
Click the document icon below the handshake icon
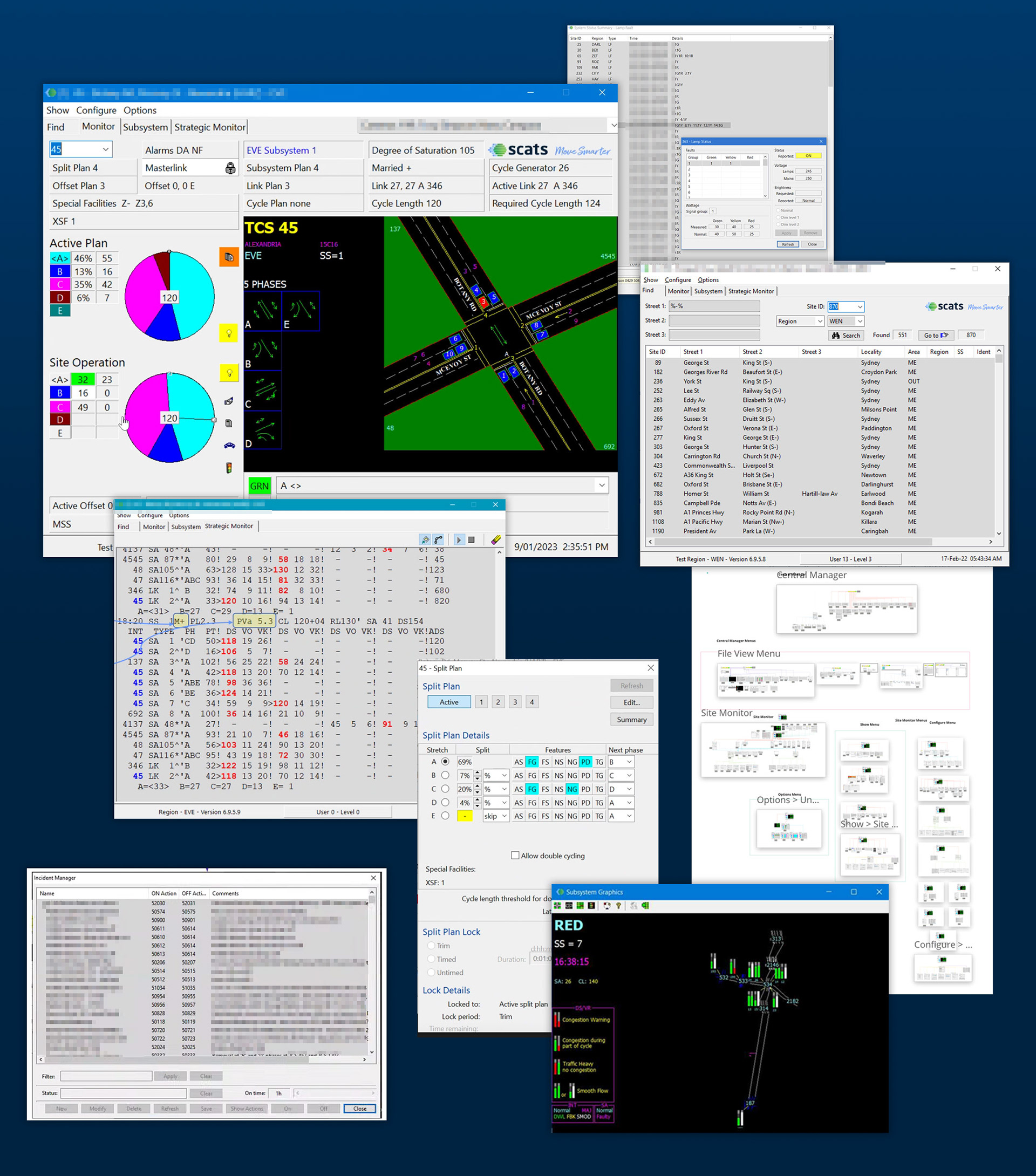[228, 423]
